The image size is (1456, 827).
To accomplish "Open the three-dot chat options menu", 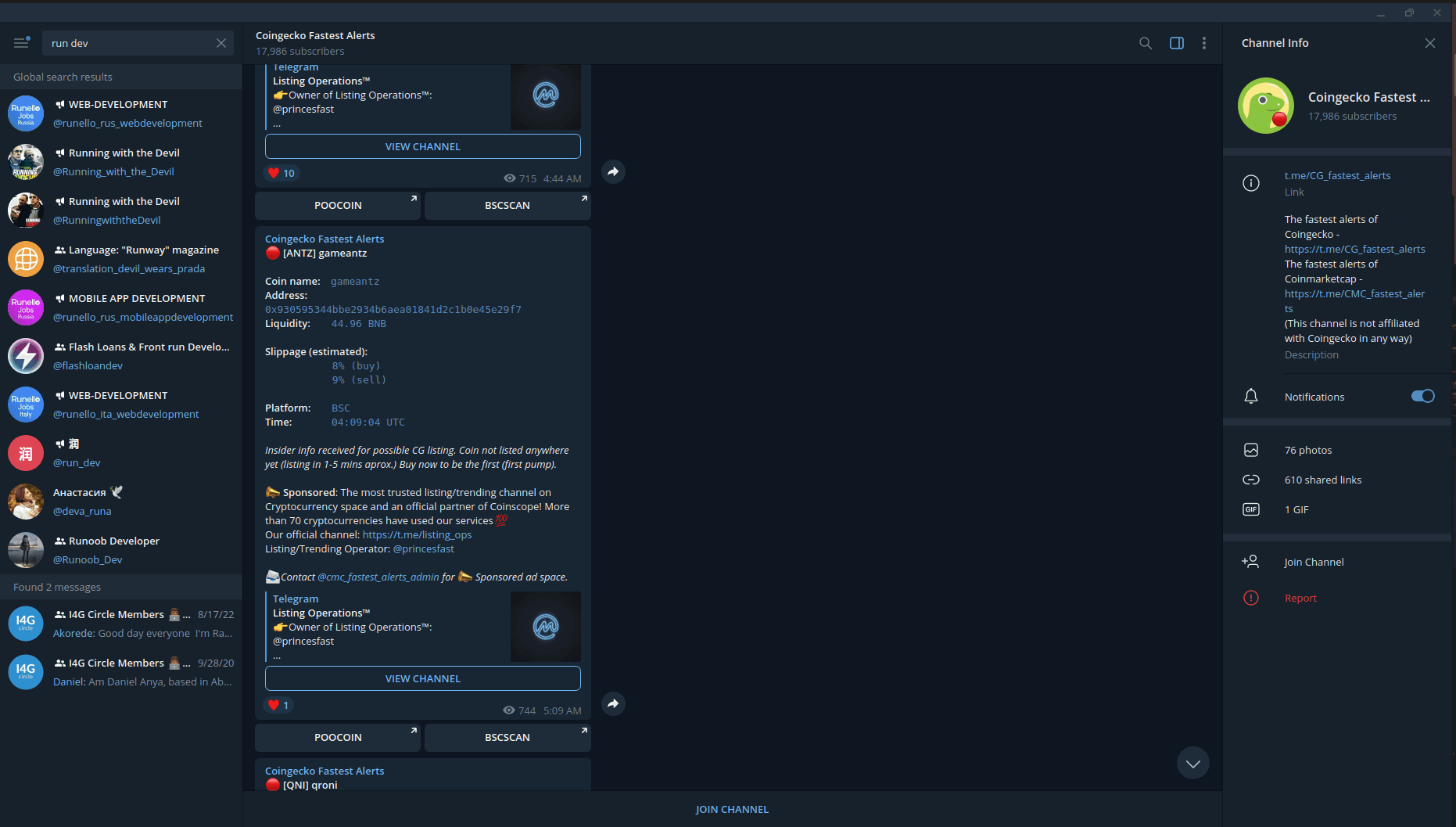I will click(x=1204, y=43).
